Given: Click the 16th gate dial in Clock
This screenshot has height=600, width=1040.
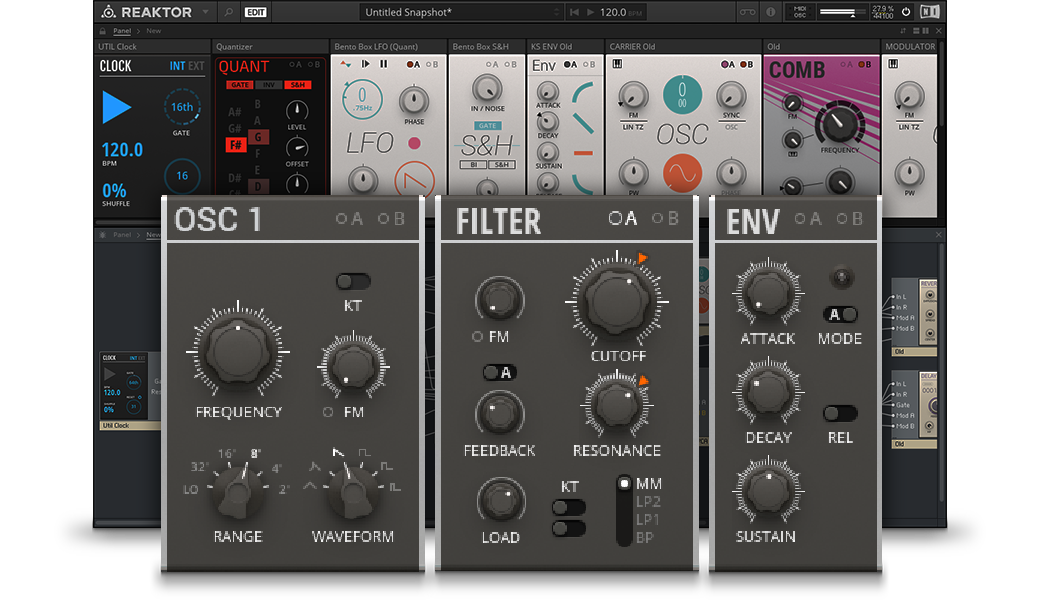Looking at the screenshot, I should pyautogui.click(x=182, y=107).
